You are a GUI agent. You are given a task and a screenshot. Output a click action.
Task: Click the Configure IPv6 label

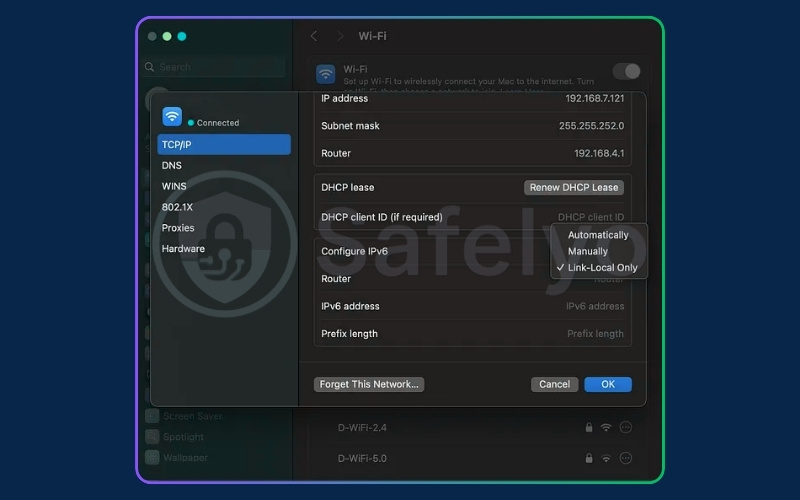point(355,252)
